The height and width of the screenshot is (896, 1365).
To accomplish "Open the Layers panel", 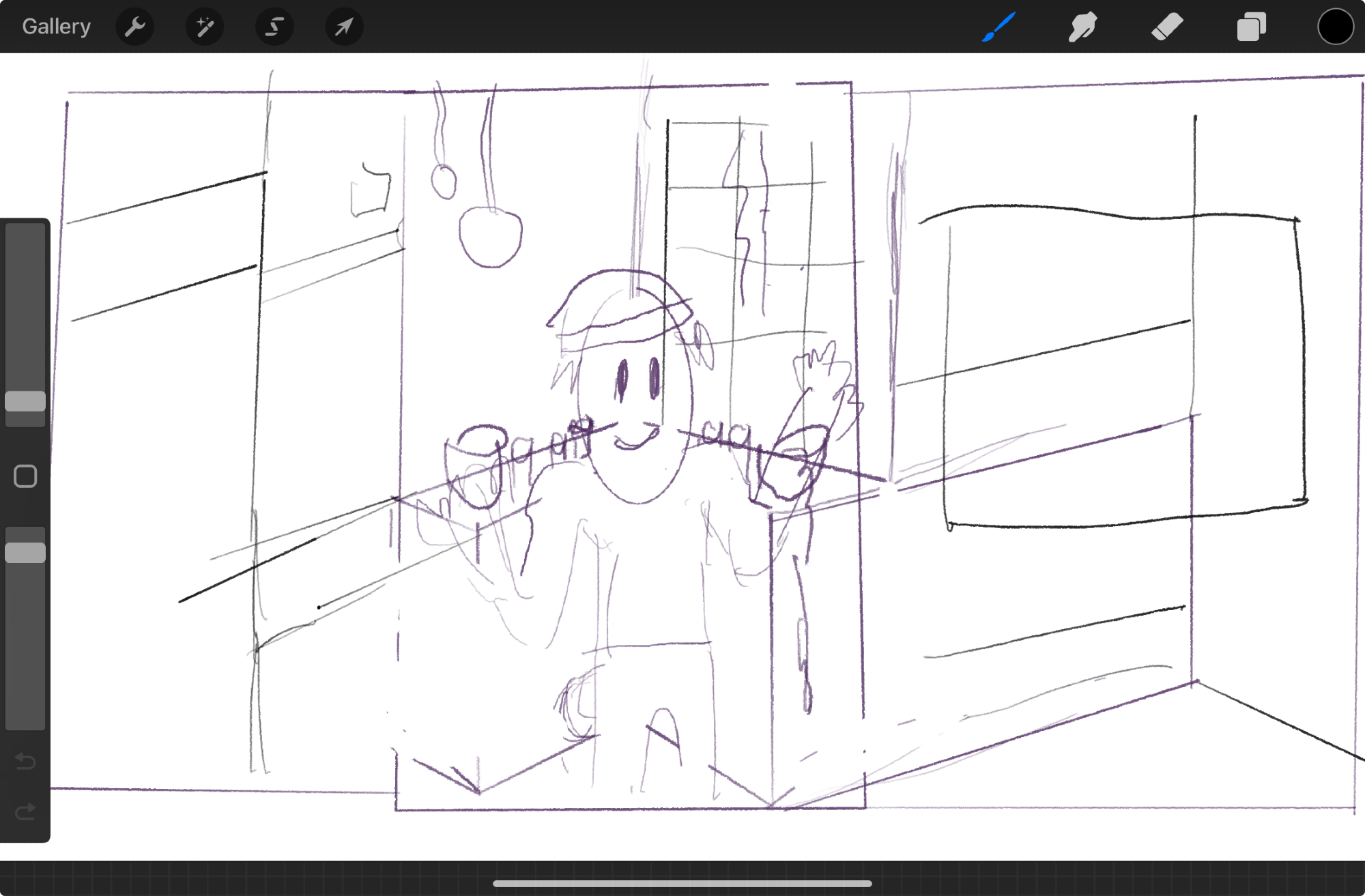I will pos(1251,27).
